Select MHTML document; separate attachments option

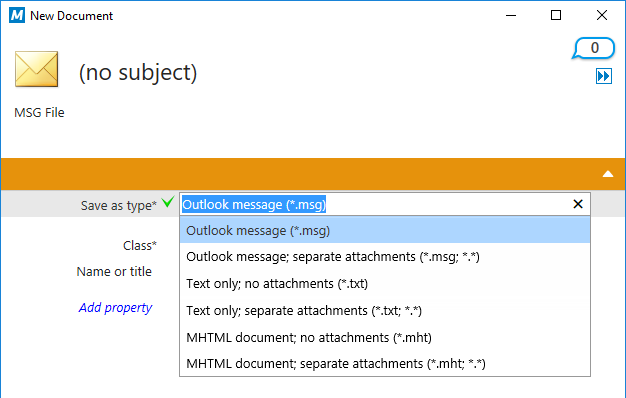point(385,363)
